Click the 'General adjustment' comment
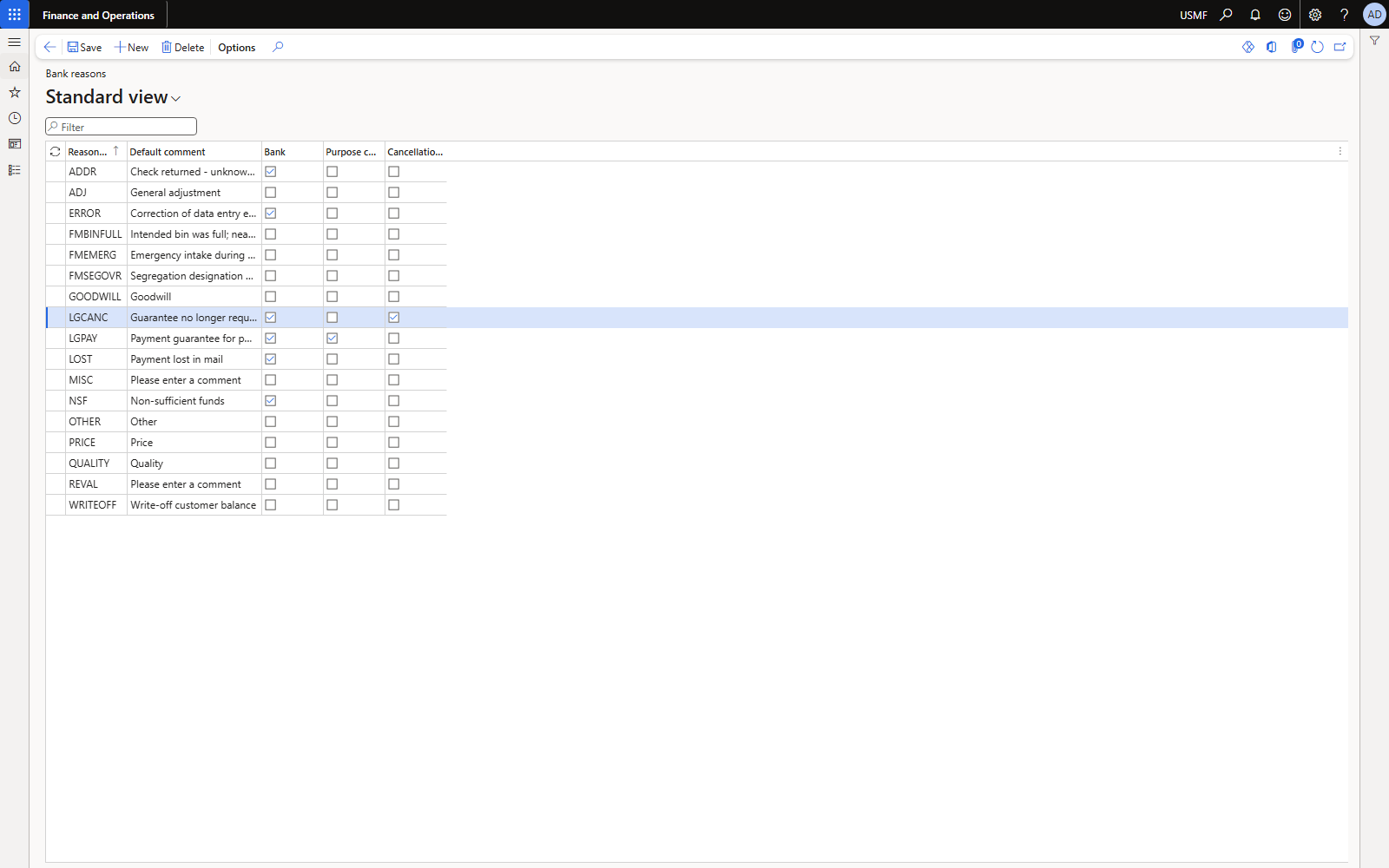This screenshot has height=868, width=1389. click(x=175, y=193)
